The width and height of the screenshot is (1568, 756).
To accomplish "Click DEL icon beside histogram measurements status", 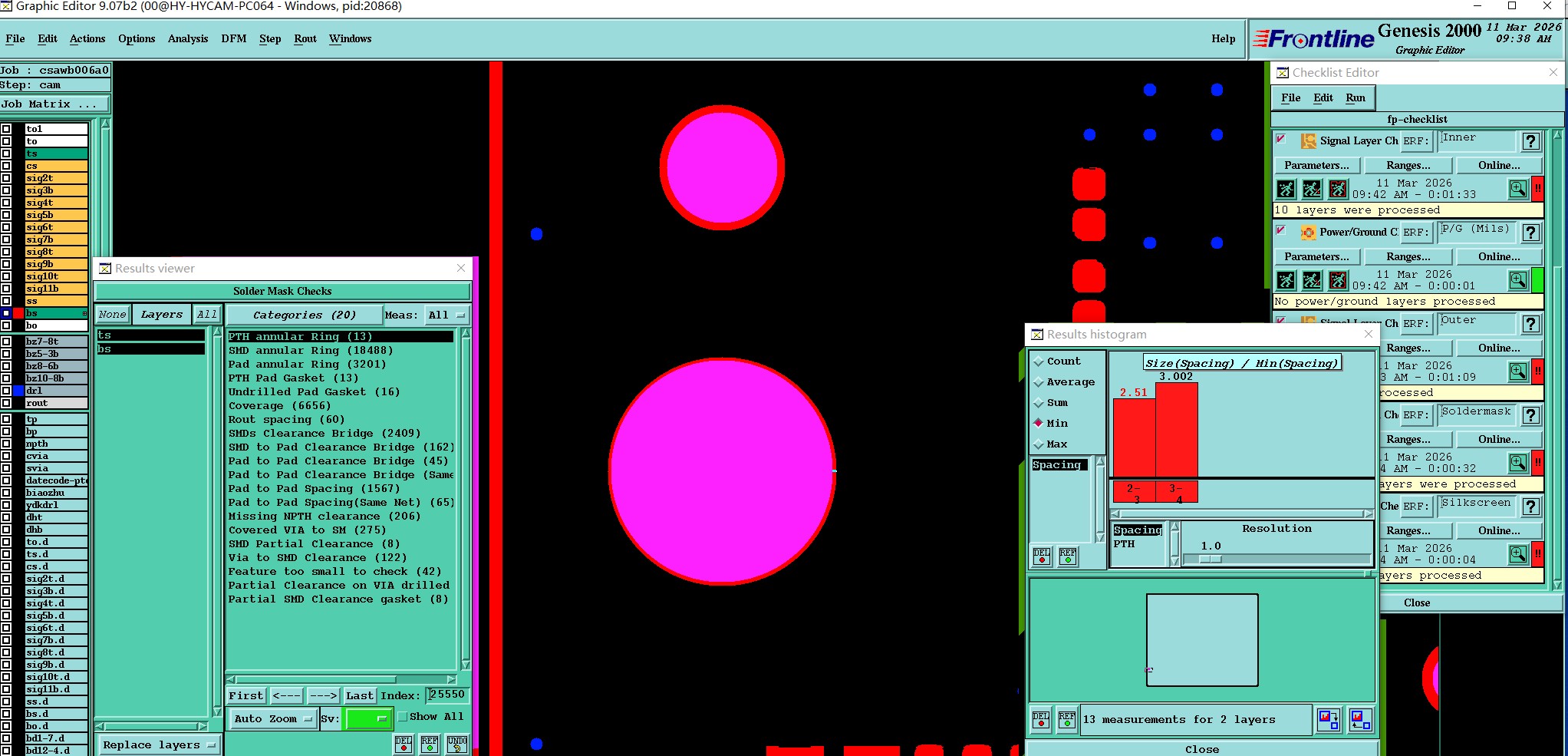I will [1041, 720].
